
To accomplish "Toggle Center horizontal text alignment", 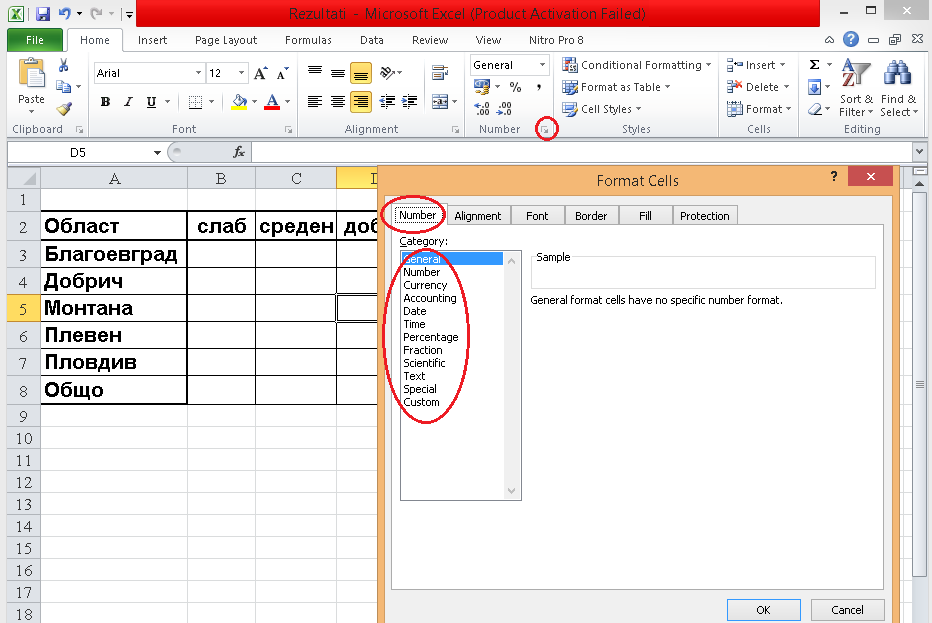I will [338, 102].
